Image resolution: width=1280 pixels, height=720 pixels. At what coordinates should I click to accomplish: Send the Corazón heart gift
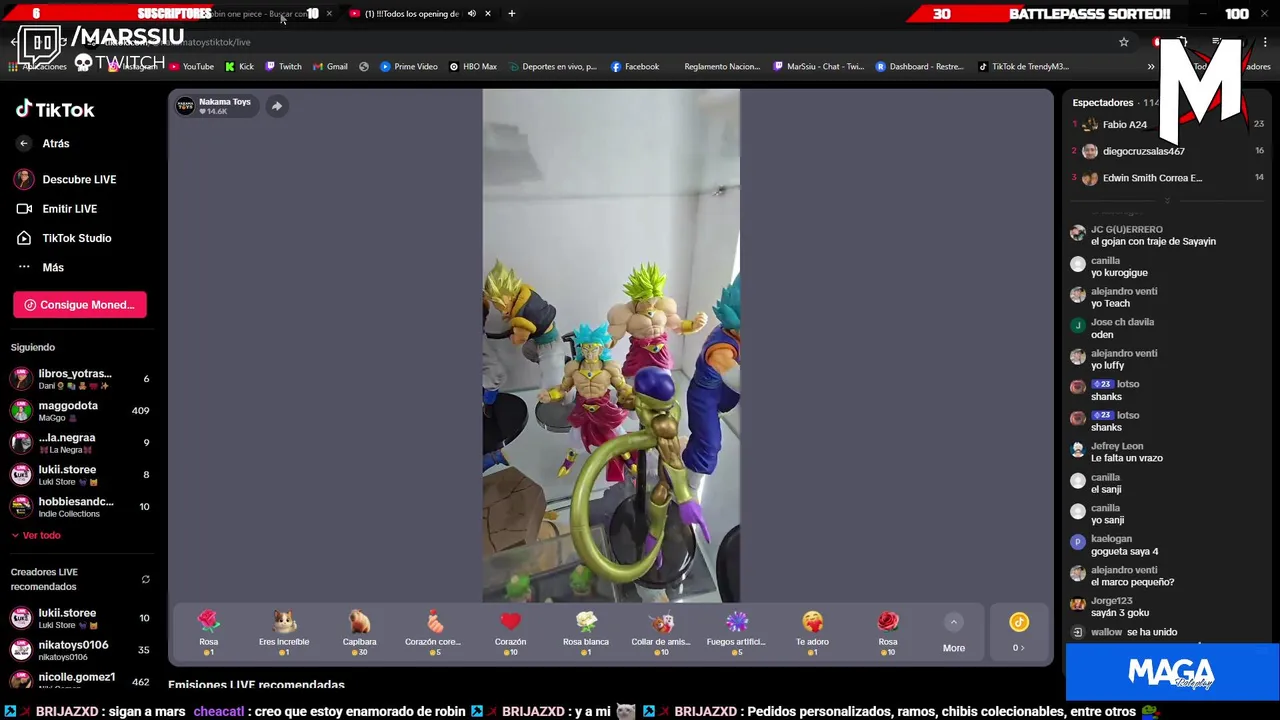click(x=510, y=632)
